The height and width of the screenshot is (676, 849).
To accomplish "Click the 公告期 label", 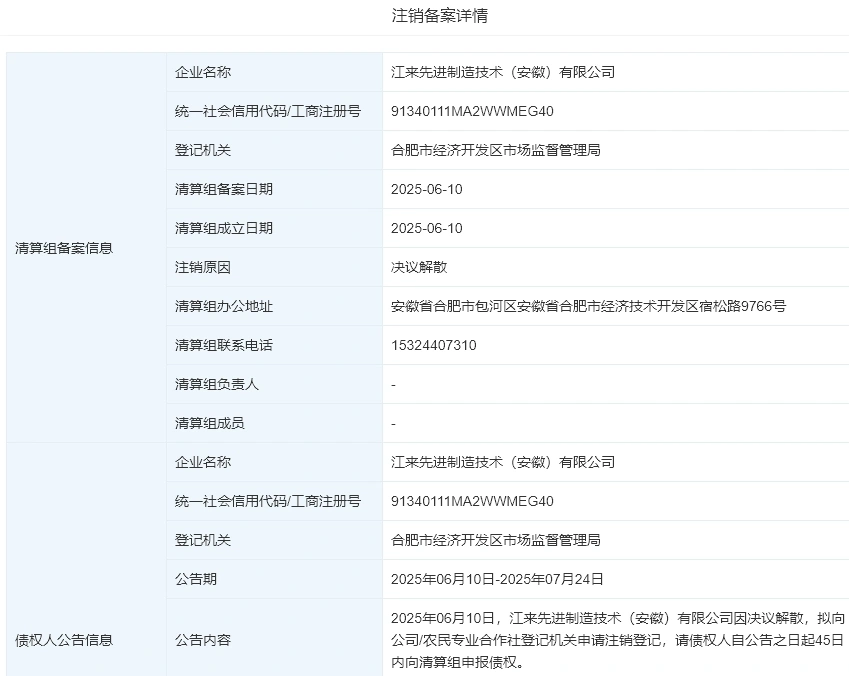I will [x=195, y=579].
